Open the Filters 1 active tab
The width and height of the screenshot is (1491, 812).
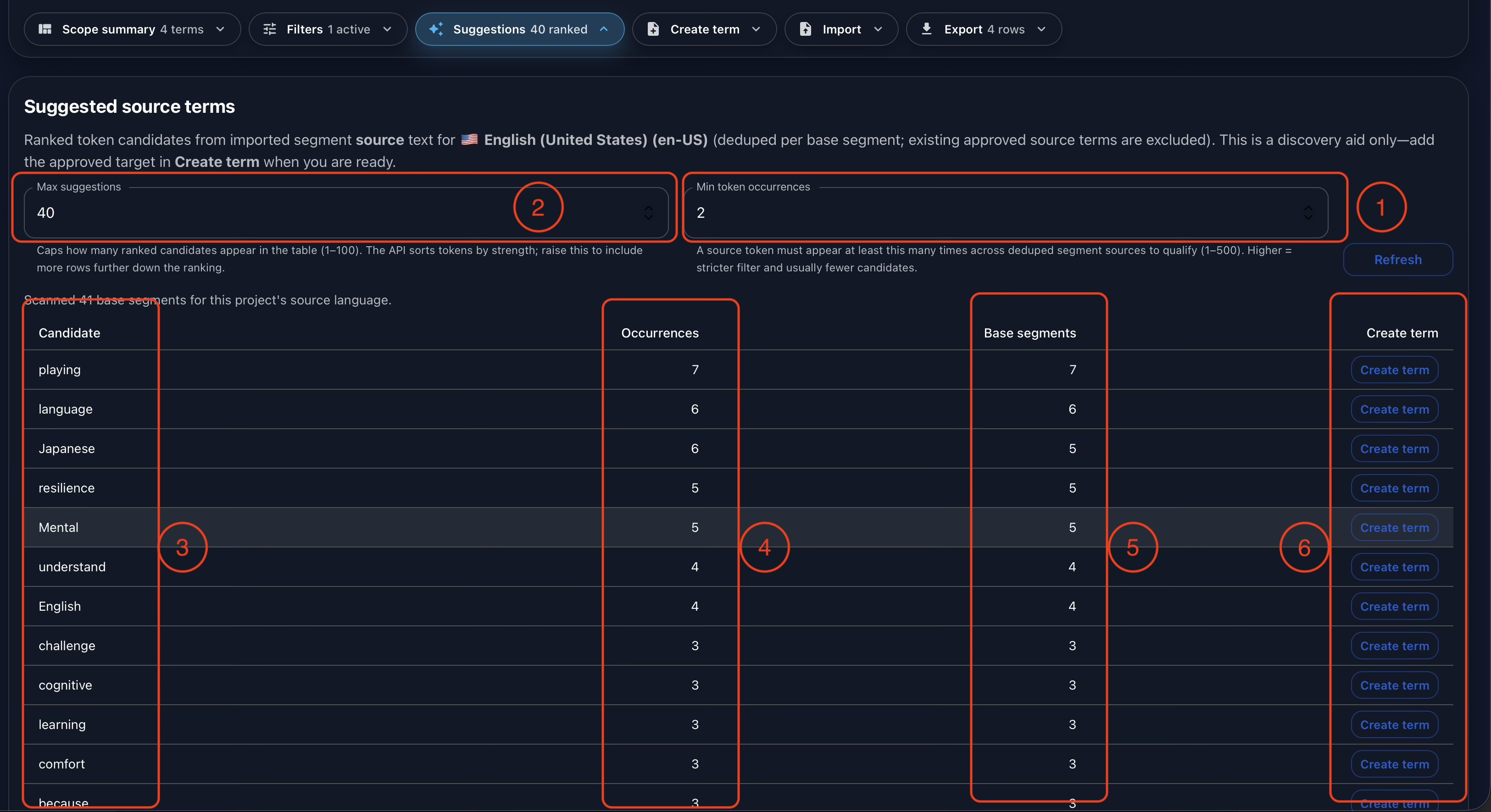(x=328, y=29)
